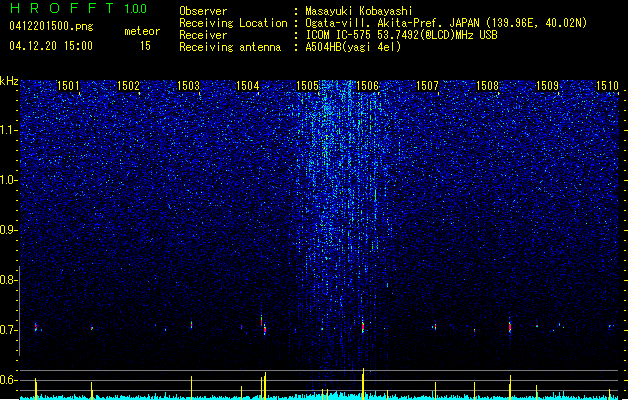Click the 0.6 kHz axis label
Viewport: 629px width, 400px height.
(x=9, y=380)
